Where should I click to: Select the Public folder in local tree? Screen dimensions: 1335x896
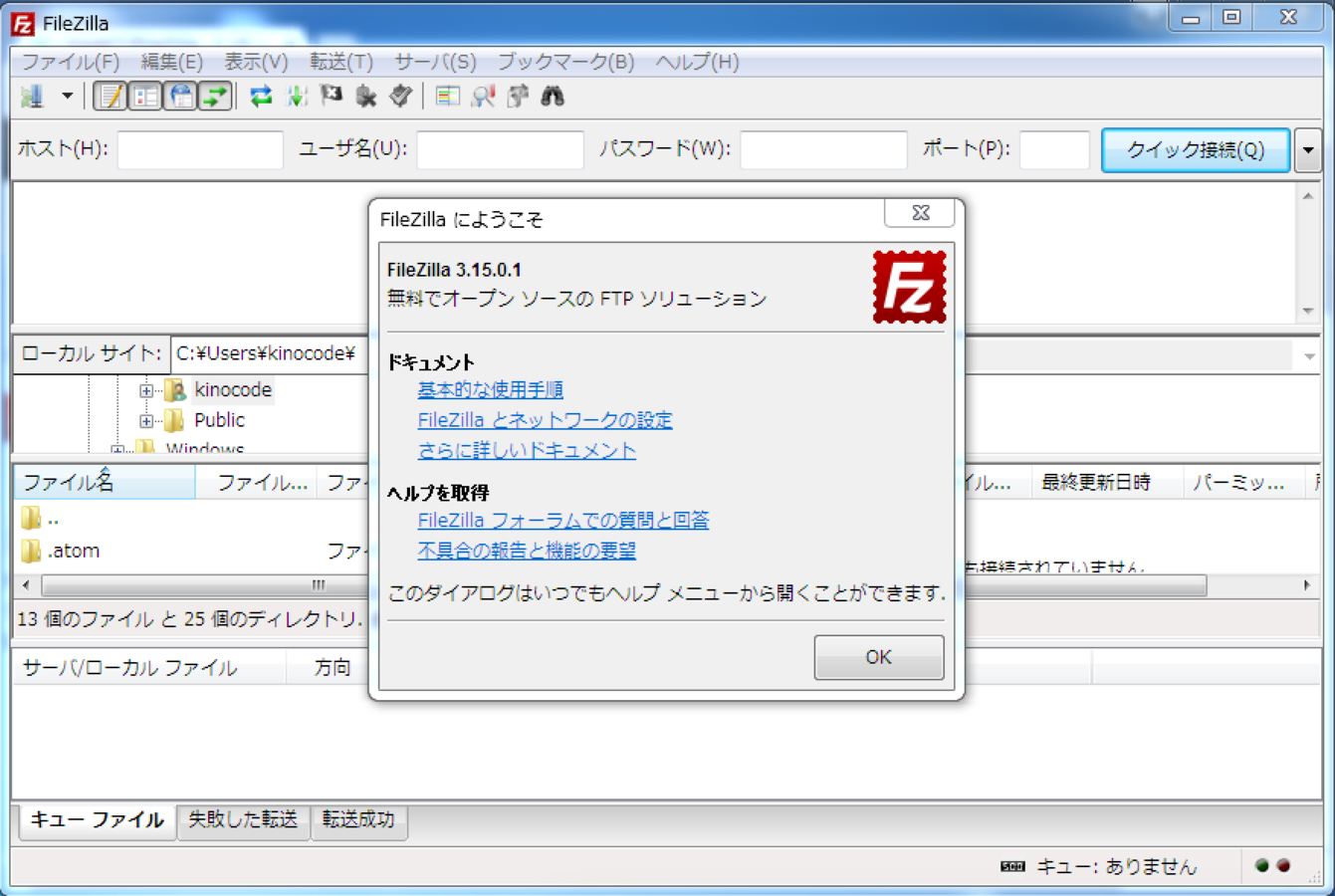(219, 420)
